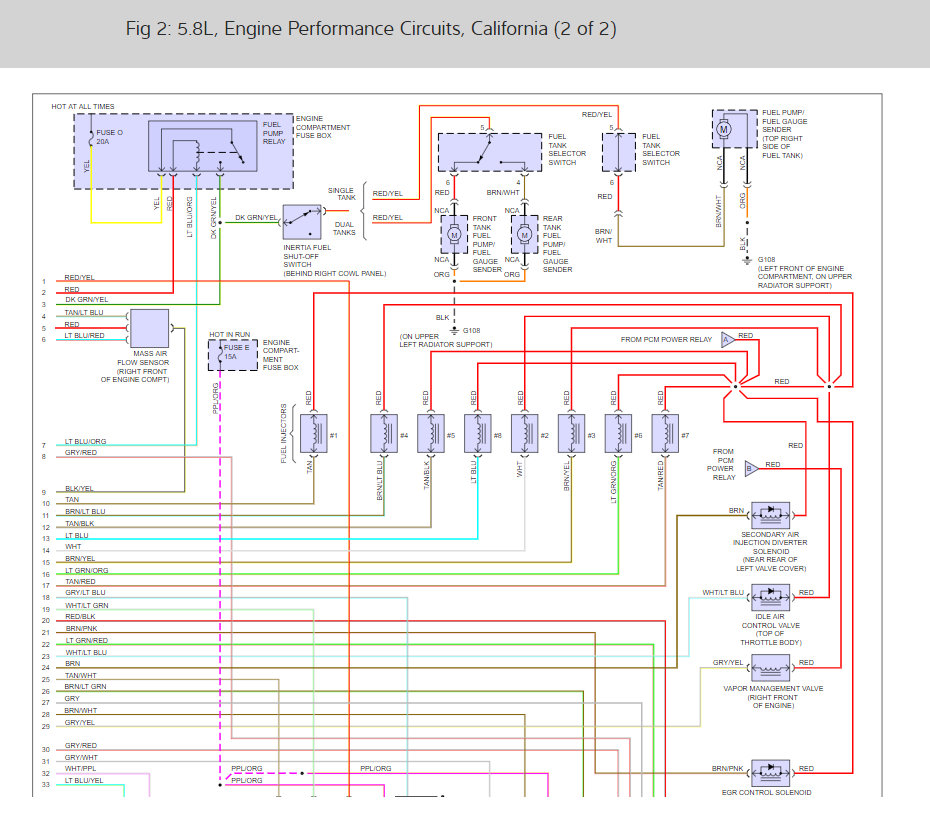Viewport: 930px width, 818px height.
Task: Click the DUAL TANKS label
Action: 345,228
